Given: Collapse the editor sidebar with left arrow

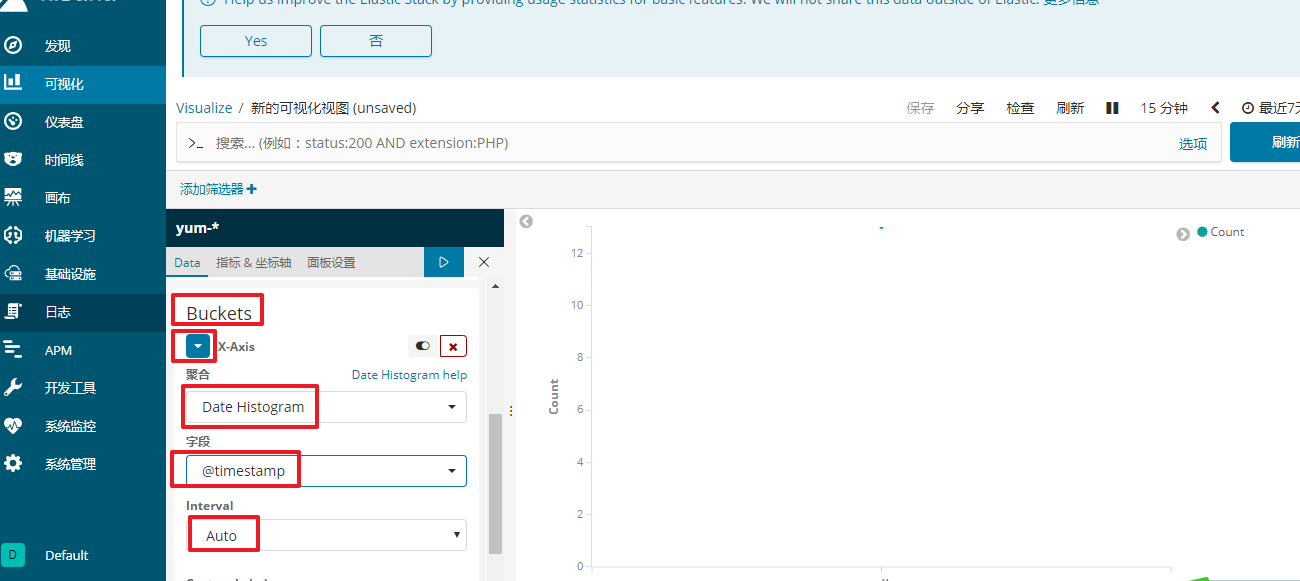Looking at the screenshot, I should click(x=526, y=222).
